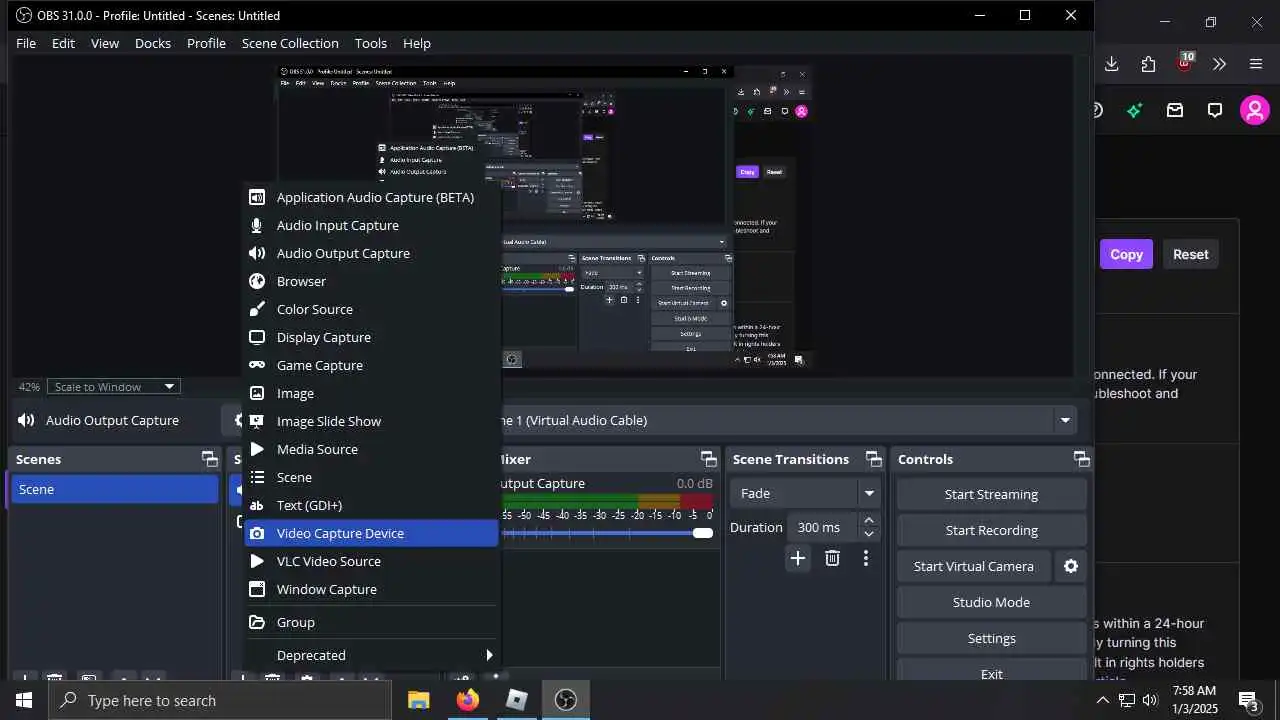Click the OBS preview canvas
The width and height of the screenshot is (1280, 720).
coord(545,217)
